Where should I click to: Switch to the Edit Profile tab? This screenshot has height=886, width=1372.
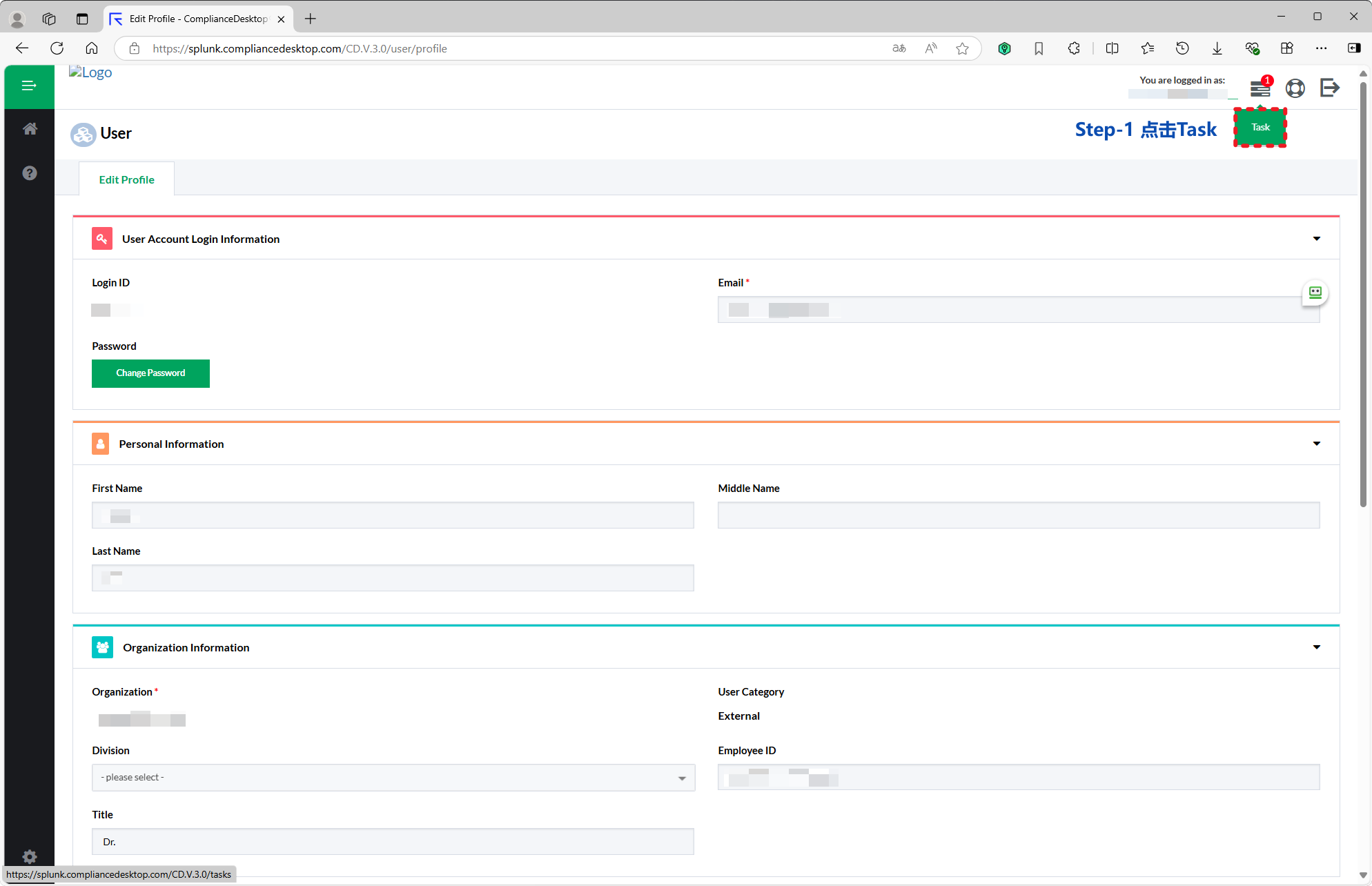pyautogui.click(x=126, y=179)
